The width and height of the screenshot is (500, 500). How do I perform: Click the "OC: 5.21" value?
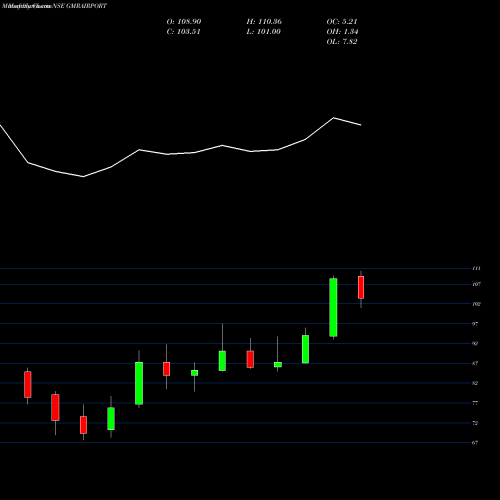(x=342, y=22)
